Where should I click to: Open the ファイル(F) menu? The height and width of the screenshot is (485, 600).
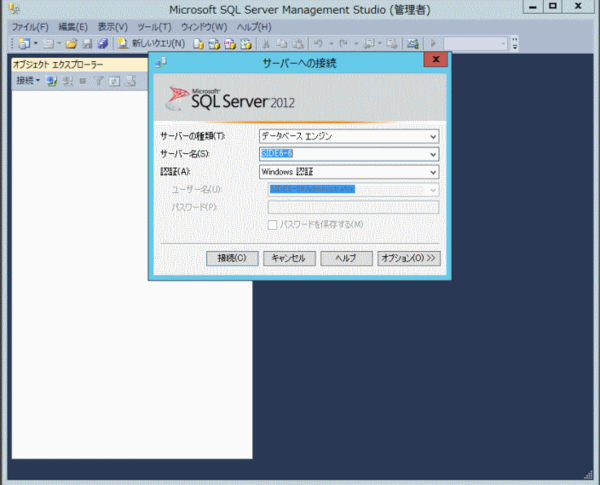pos(30,27)
